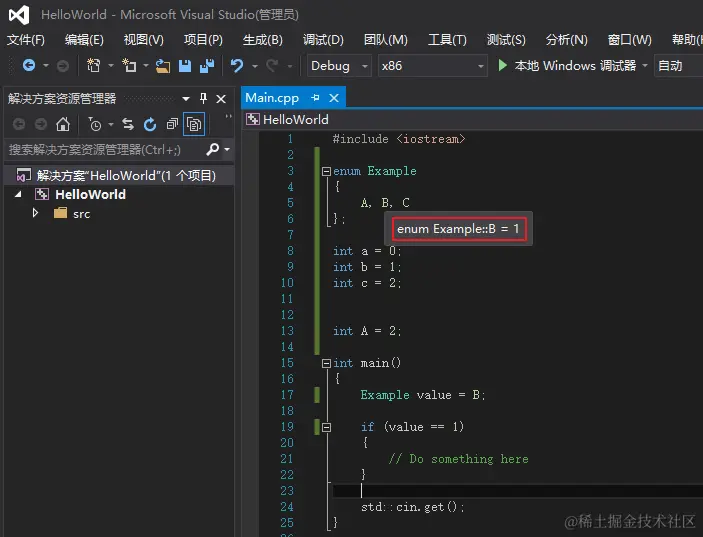Click the Undo arrow in toolbar

click(x=237, y=66)
